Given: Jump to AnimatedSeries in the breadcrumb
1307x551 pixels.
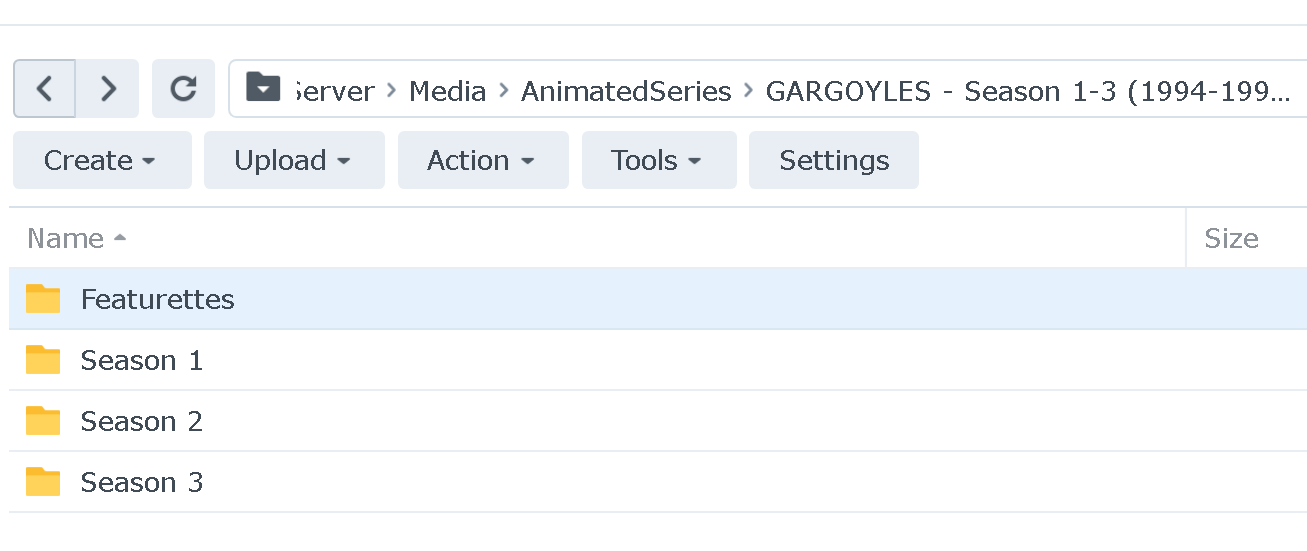Looking at the screenshot, I should 626,91.
